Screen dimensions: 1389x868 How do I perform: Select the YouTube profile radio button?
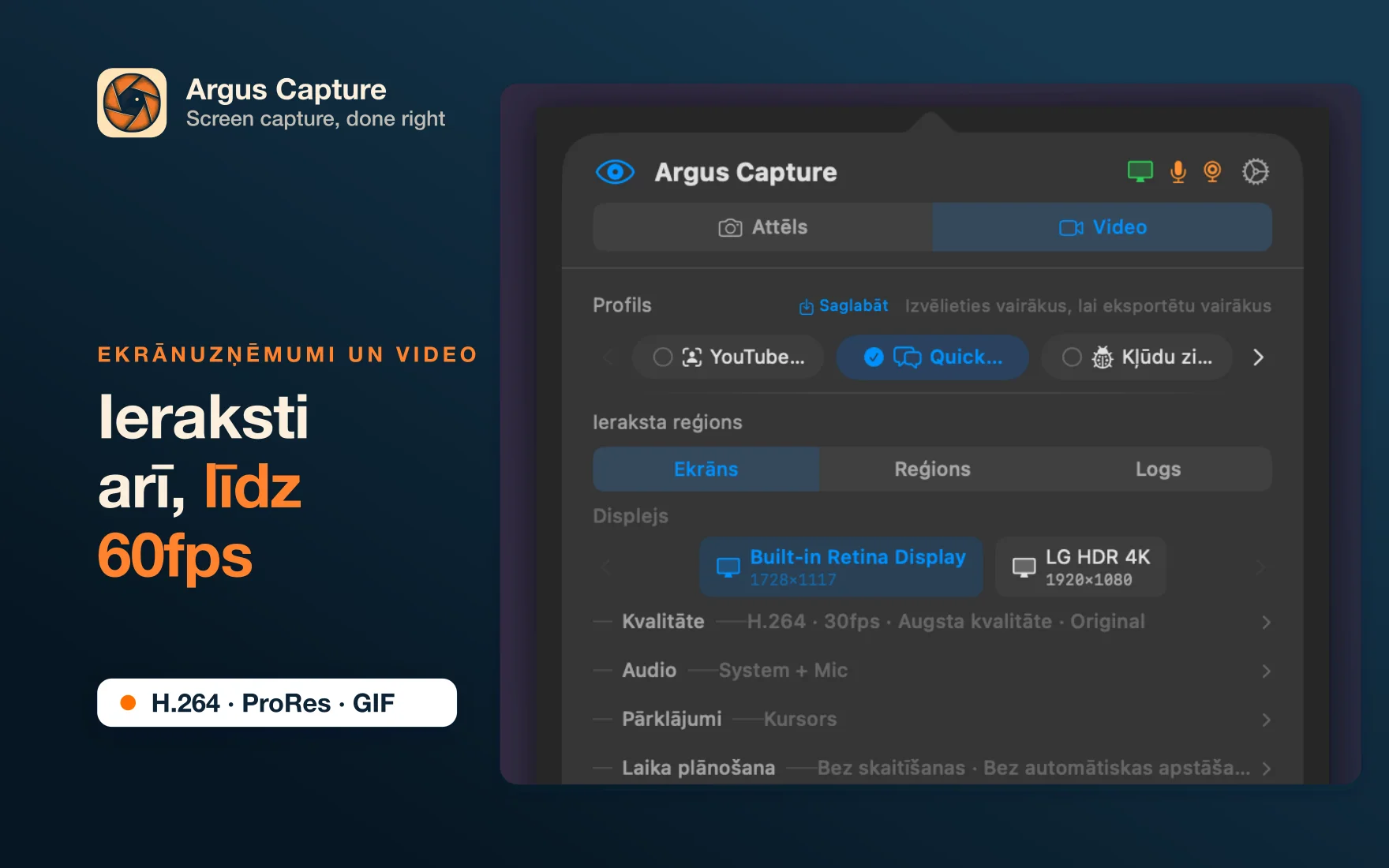[663, 357]
